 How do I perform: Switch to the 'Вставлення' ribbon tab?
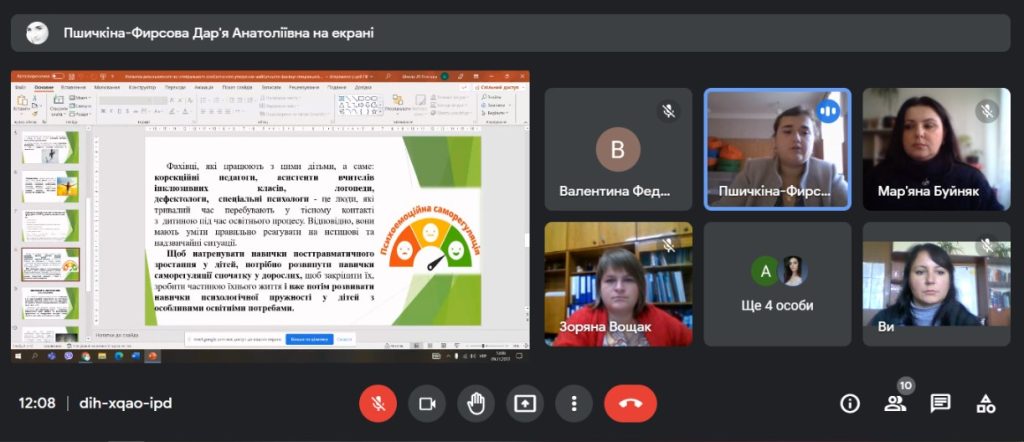(x=73, y=88)
